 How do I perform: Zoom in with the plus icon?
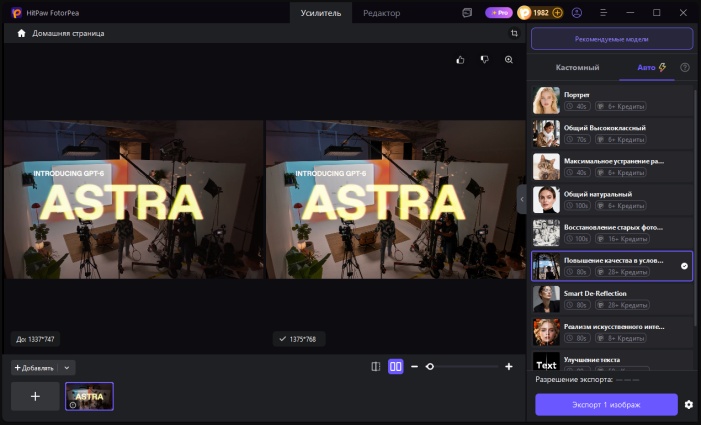509,366
